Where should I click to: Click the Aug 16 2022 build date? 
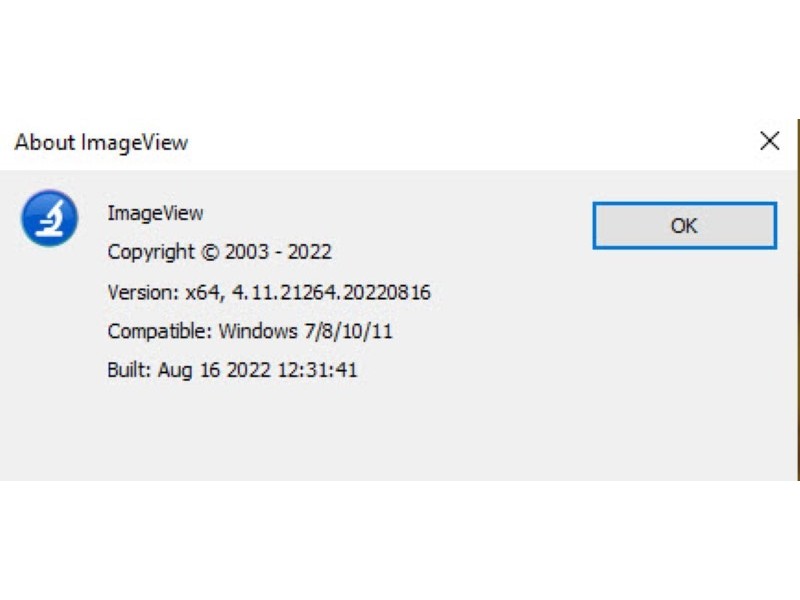[x=214, y=370]
